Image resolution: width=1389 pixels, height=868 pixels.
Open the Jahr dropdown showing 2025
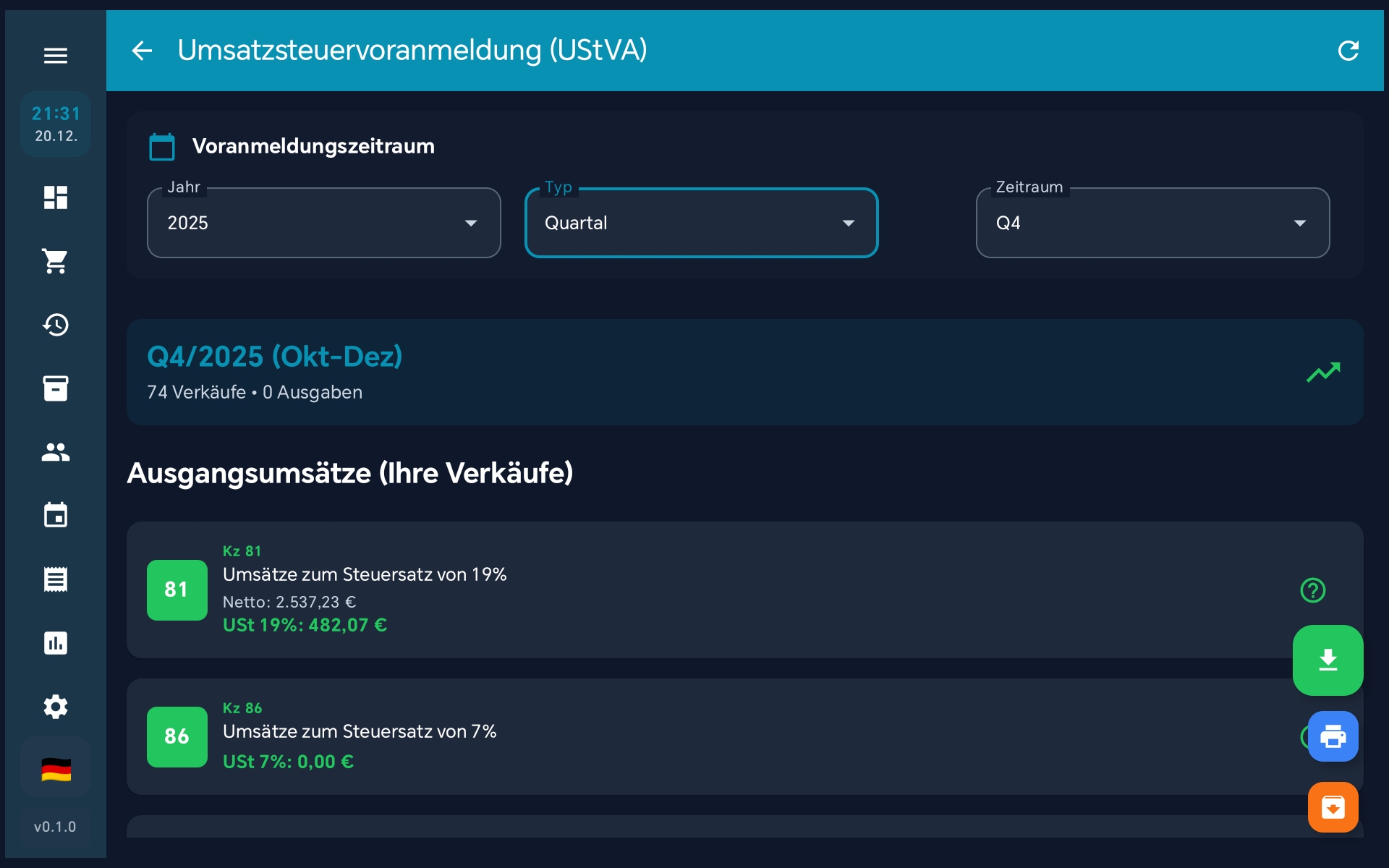tap(323, 223)
